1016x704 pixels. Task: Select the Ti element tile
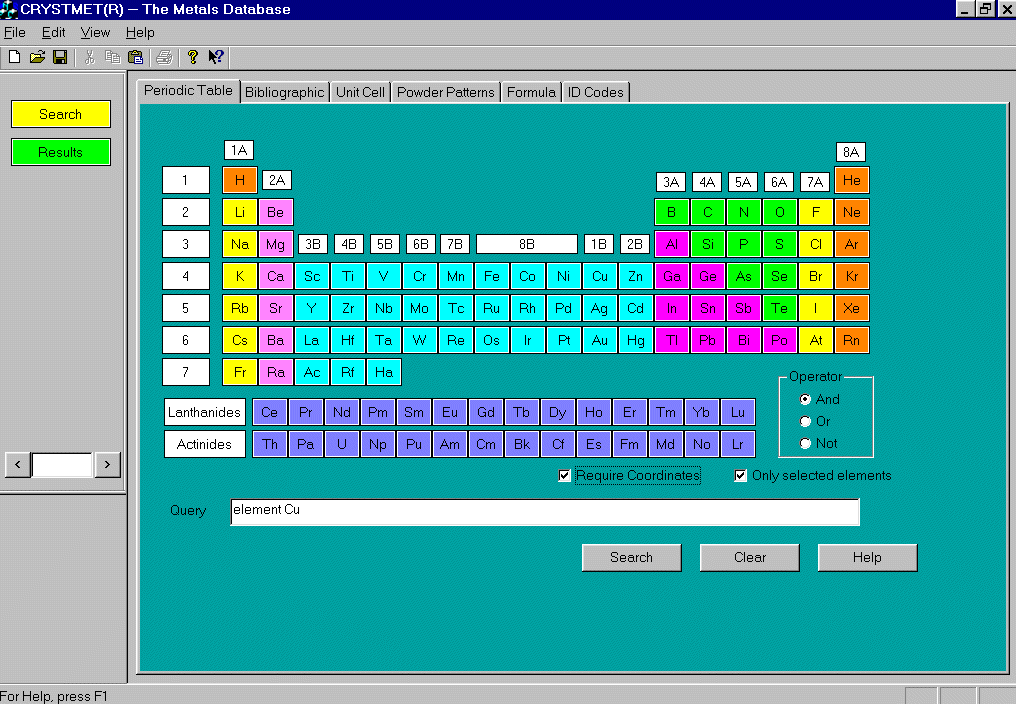(348, 276)
